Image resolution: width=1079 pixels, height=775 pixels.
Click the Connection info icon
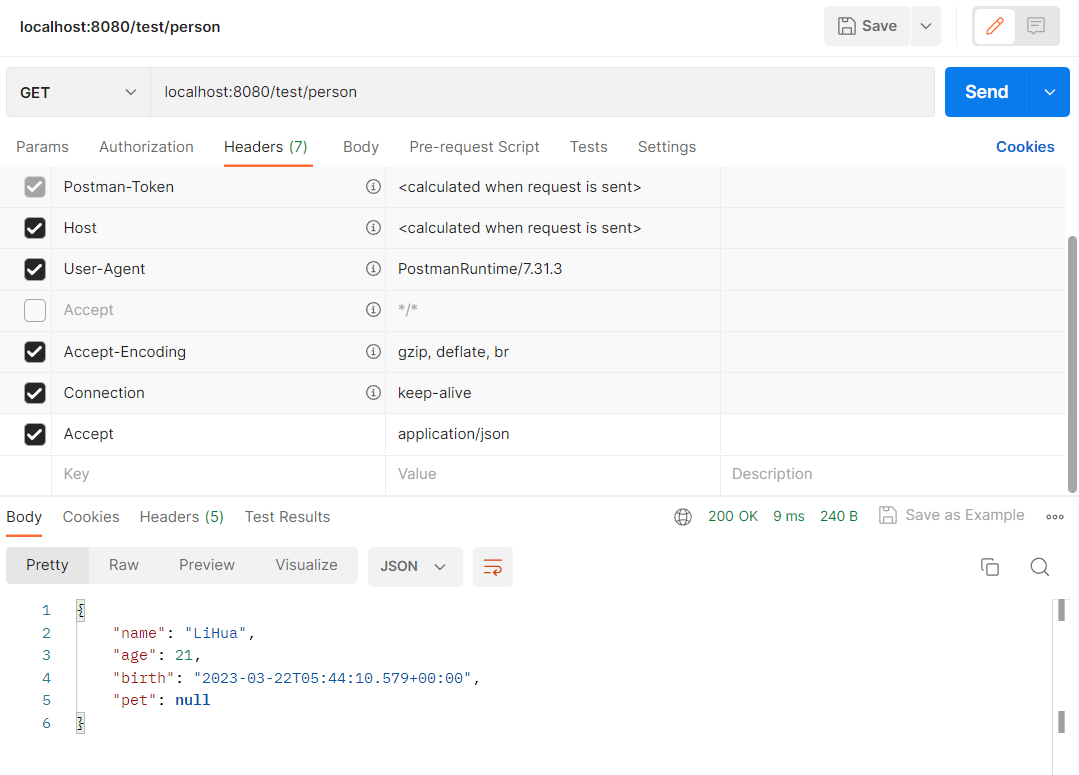pos(373,392)
